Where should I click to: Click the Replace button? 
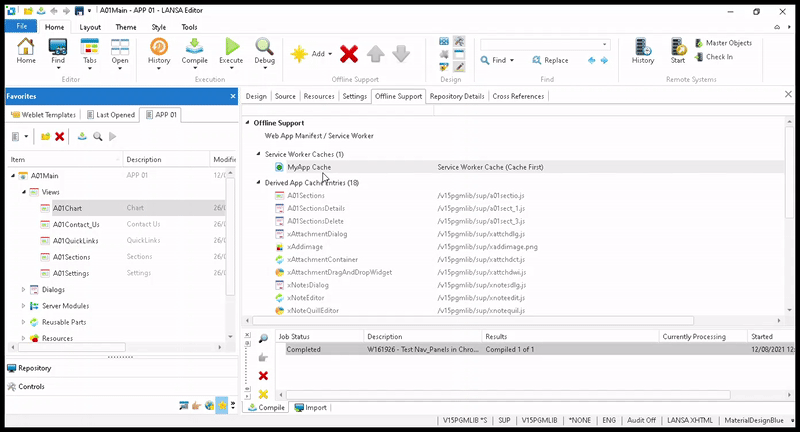click(x=549, y=60)
